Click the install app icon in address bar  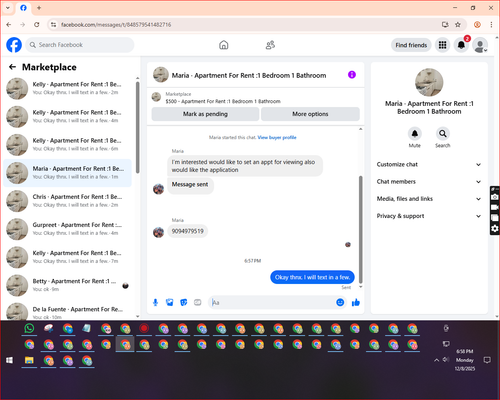coord(445,25)
